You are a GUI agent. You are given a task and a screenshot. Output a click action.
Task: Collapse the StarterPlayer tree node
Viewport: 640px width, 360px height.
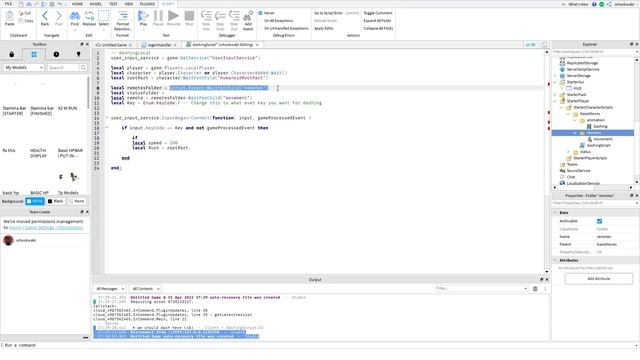(555, 101)
